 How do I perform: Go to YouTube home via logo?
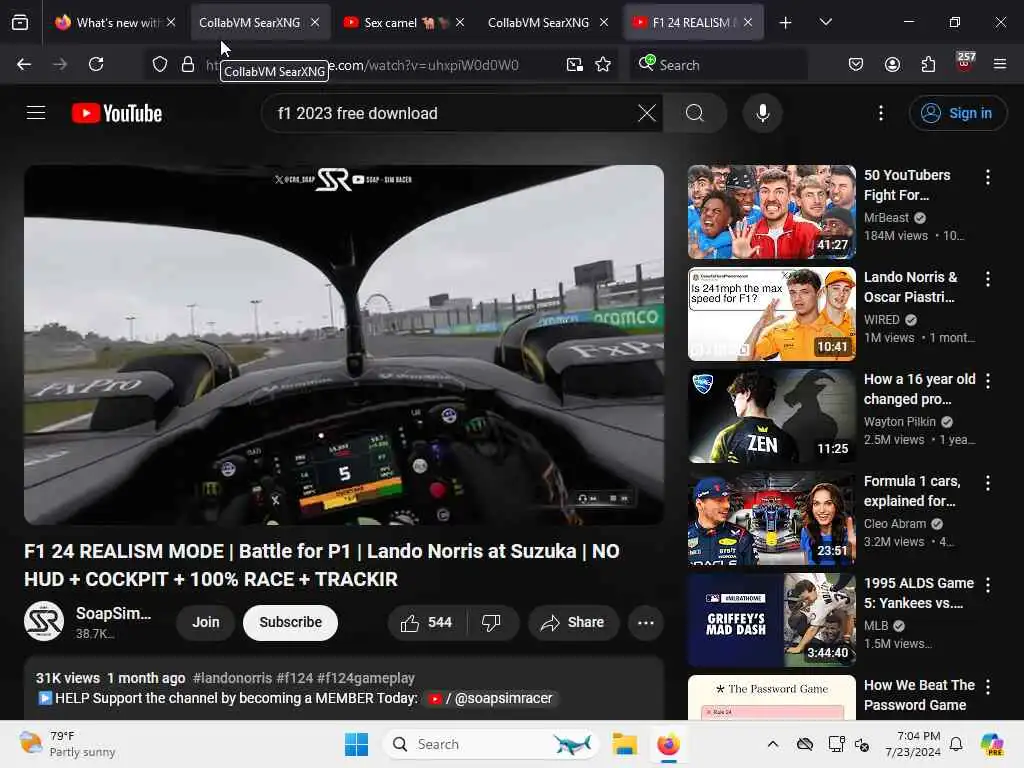coord(117,113)
